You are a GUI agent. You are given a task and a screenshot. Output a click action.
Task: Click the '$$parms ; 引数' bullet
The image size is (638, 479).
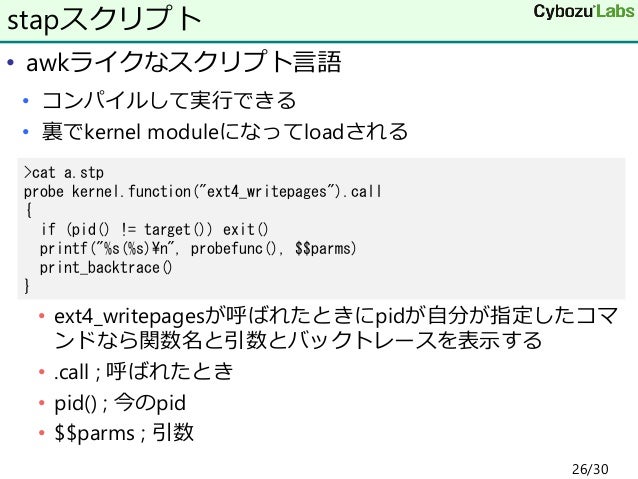tap(124, 433)
